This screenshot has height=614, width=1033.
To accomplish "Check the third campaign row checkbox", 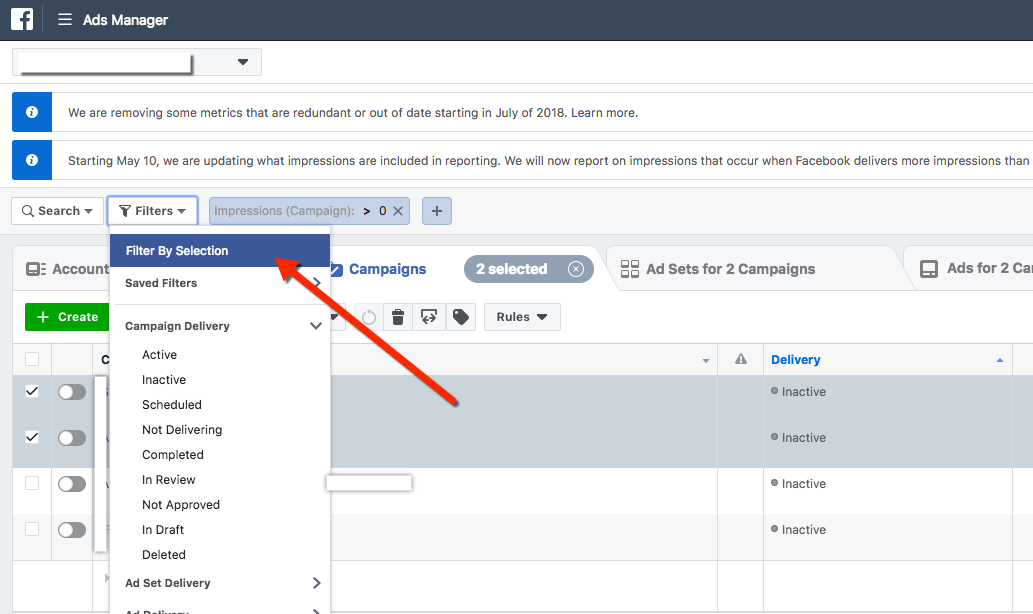I will coord(32,483).
